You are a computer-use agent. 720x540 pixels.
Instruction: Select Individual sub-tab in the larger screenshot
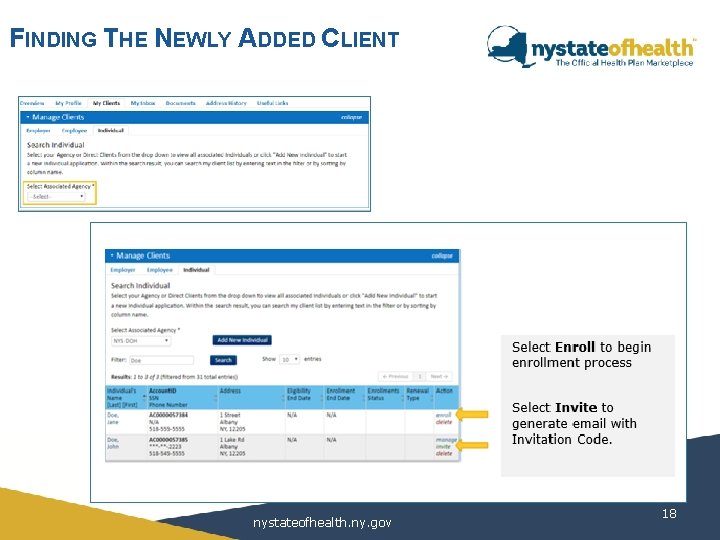point(196,270)
